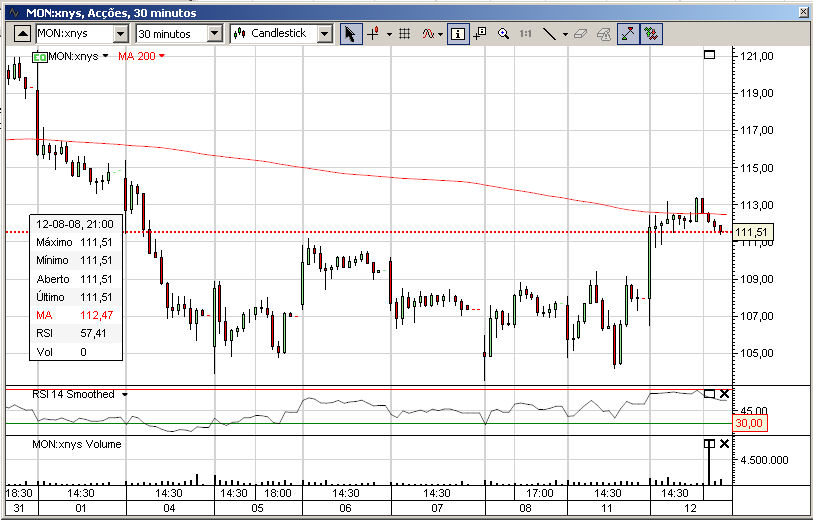Open the MA 200 indicator menu
Screen dimensions: 813x520
coord(162,55)
